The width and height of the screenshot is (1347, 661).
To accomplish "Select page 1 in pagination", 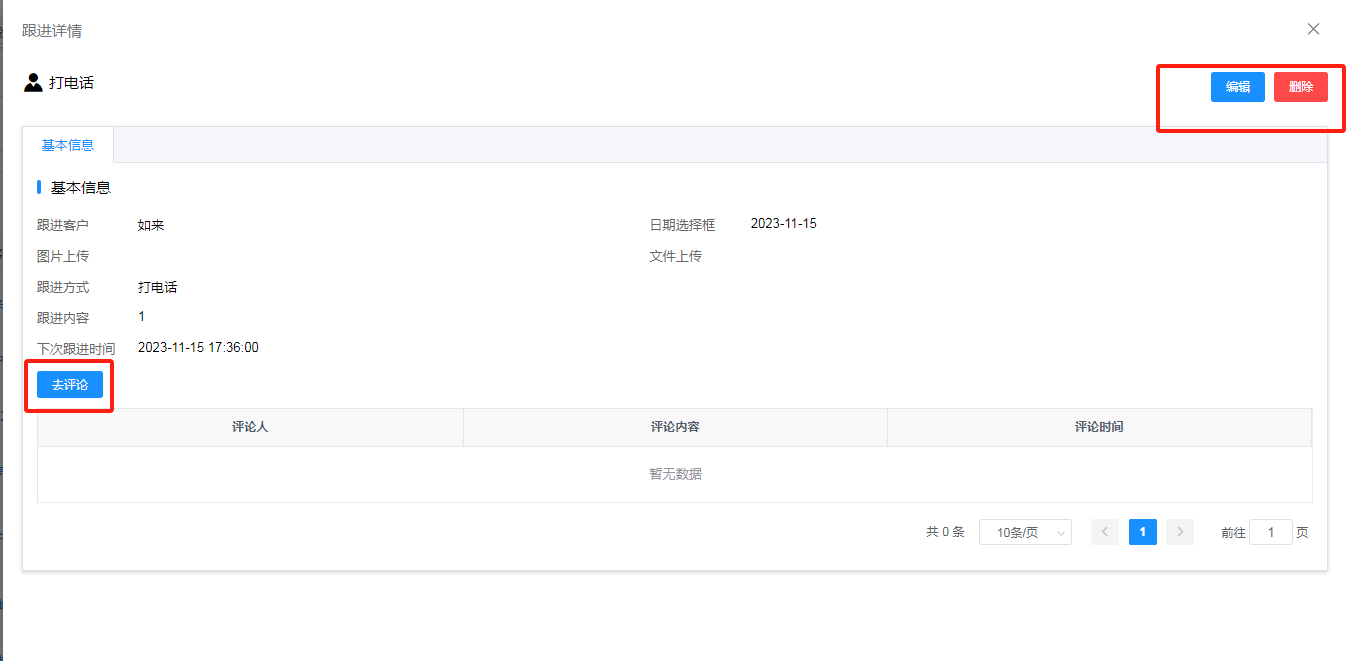I will click(1143, 532).
